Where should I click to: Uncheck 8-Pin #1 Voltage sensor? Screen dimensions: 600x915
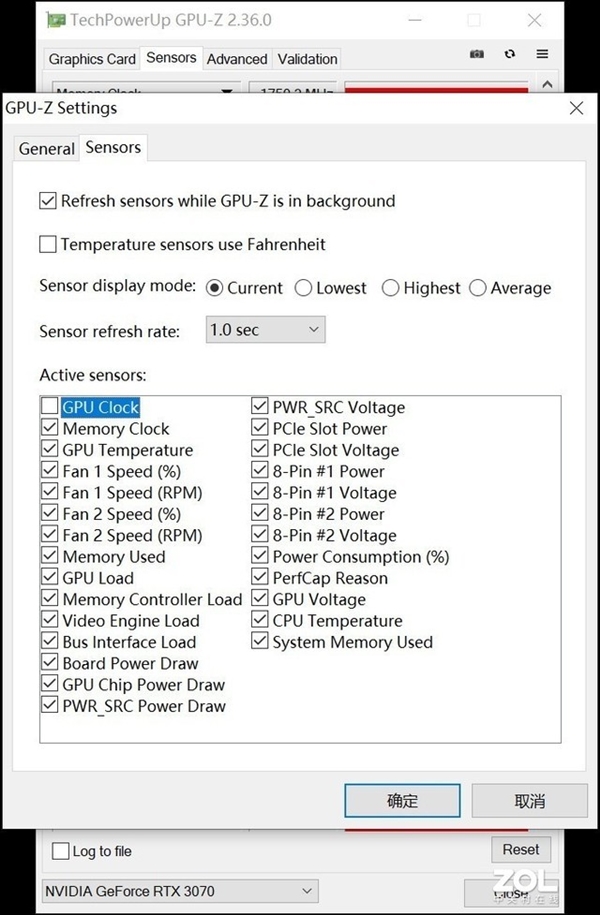(260, 493)
